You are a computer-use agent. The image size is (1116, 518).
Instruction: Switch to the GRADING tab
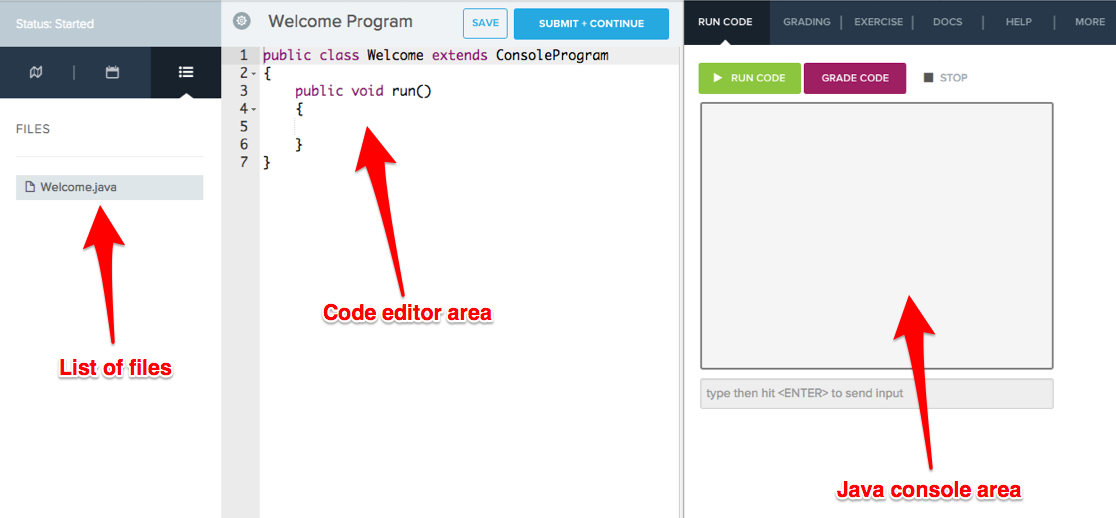click(x=806, y=22)
